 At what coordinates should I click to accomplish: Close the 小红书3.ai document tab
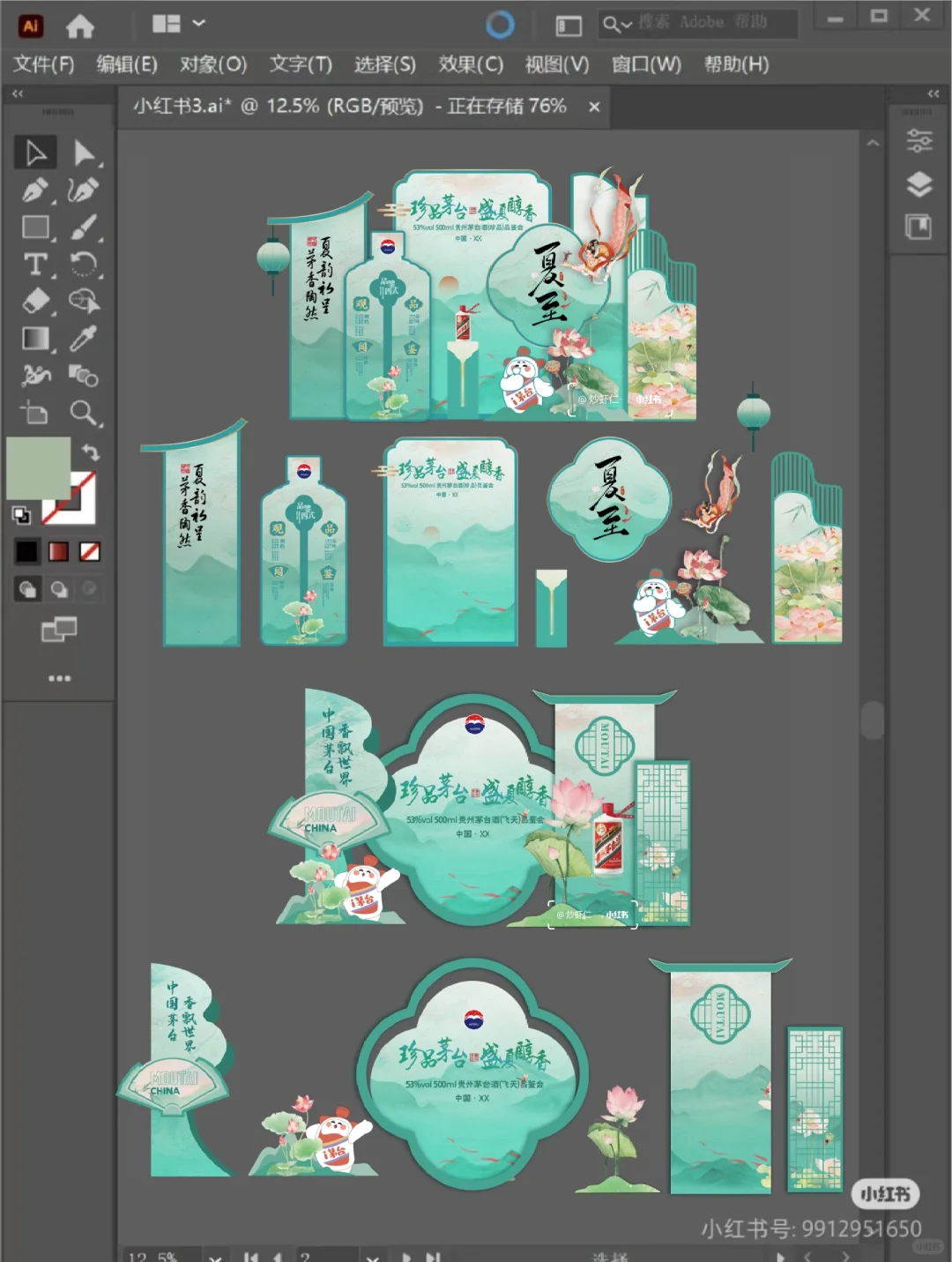594,107
